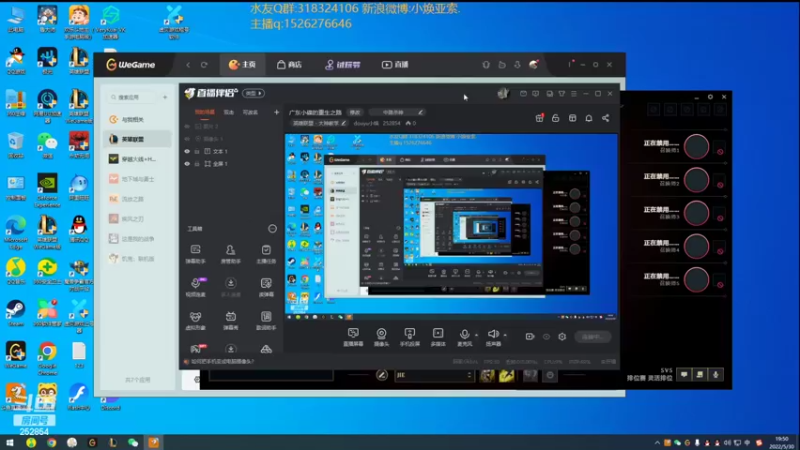Toggle visibility of the 摄像头 1 source

[187, 139]
